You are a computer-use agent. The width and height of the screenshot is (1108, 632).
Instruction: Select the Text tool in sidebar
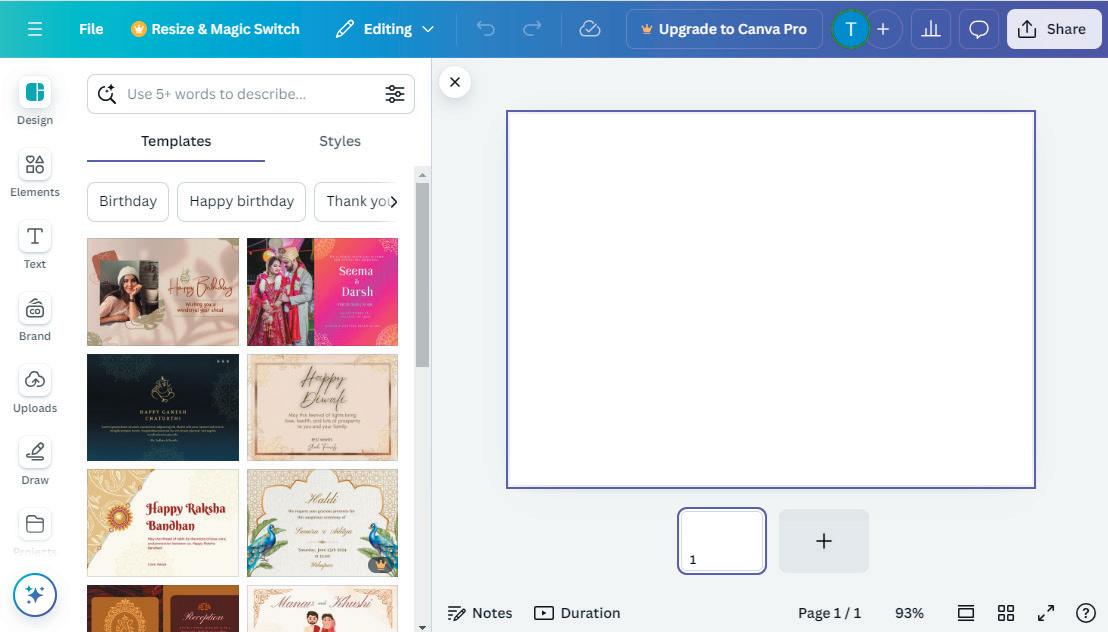(35, 246)
